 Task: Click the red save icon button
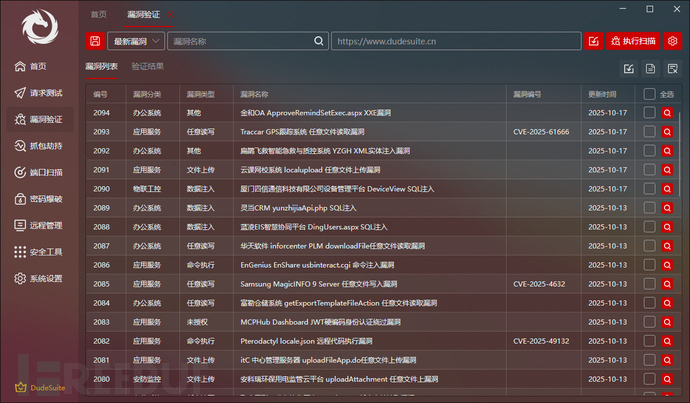point(95,41)
